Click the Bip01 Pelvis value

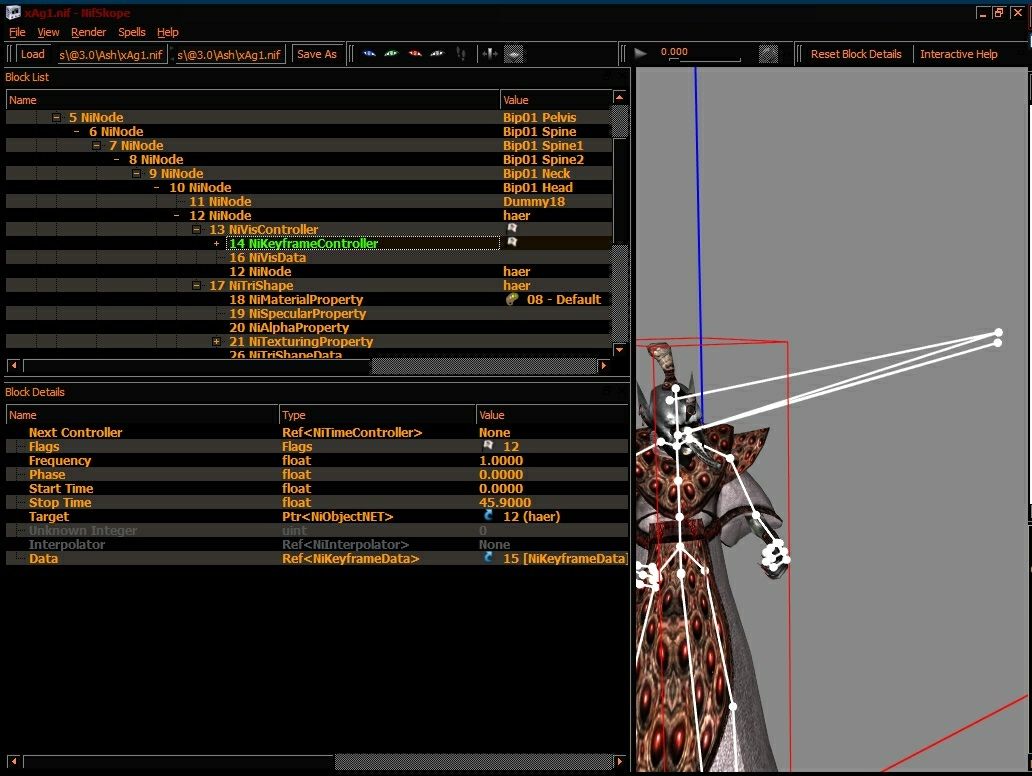coord(540,117)
